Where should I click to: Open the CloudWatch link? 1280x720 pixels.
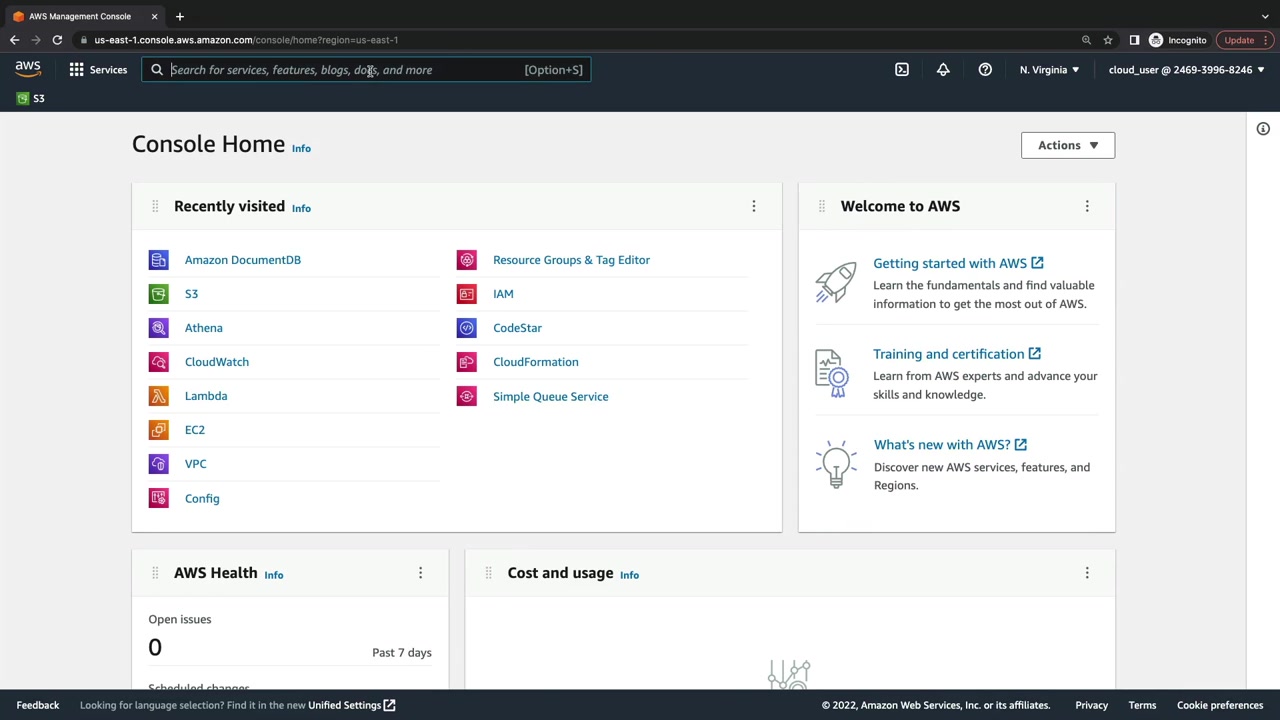pos(217,362)
